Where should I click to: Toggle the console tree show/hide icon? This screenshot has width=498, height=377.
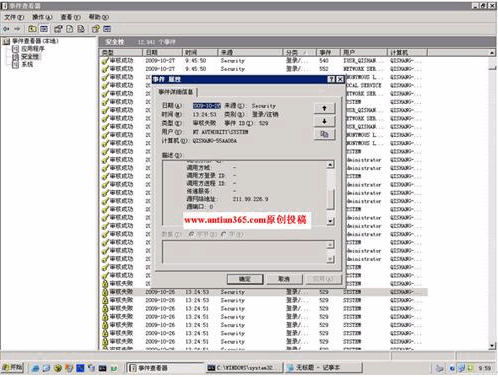click(x=44, y=29)
